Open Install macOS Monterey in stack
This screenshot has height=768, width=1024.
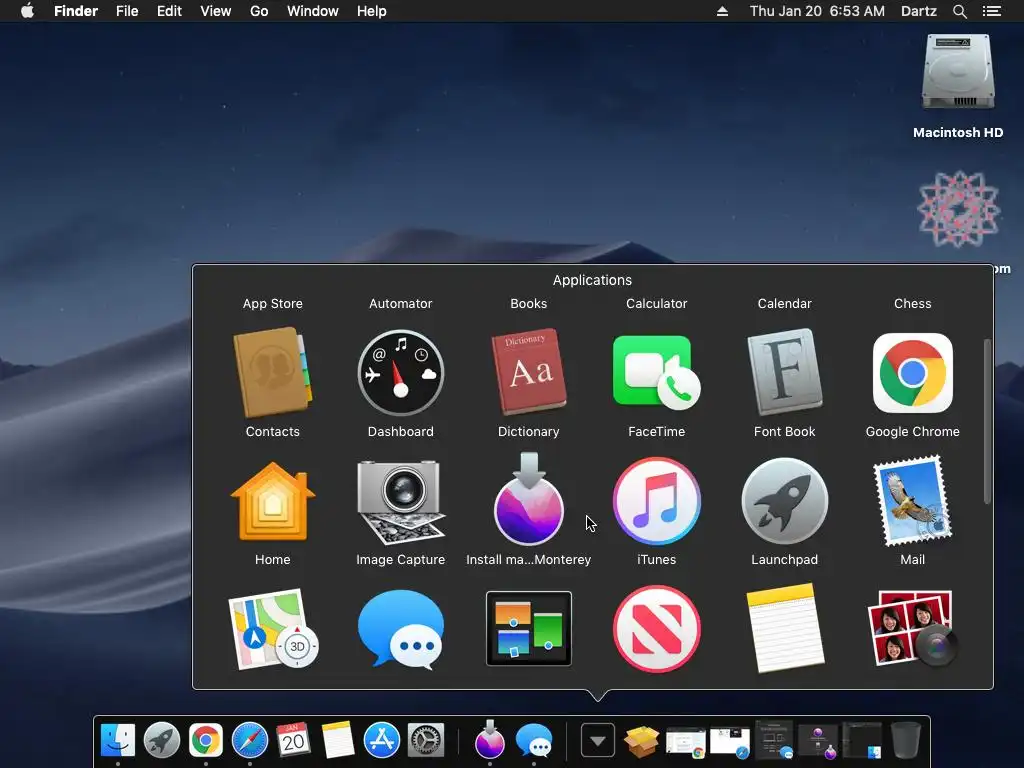528,500
